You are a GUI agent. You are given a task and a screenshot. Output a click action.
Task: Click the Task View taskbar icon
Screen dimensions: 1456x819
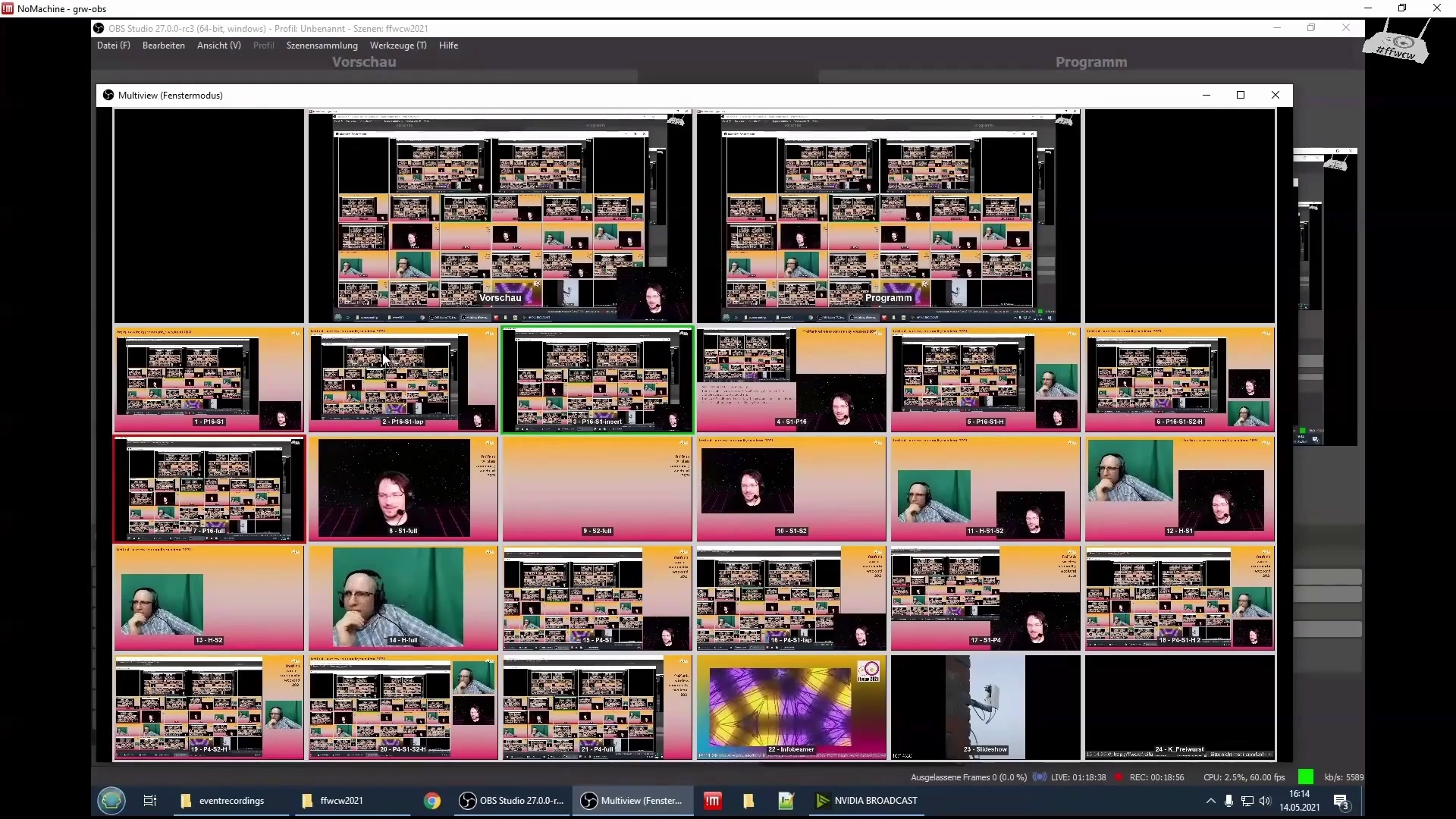[x=149, y=801]
